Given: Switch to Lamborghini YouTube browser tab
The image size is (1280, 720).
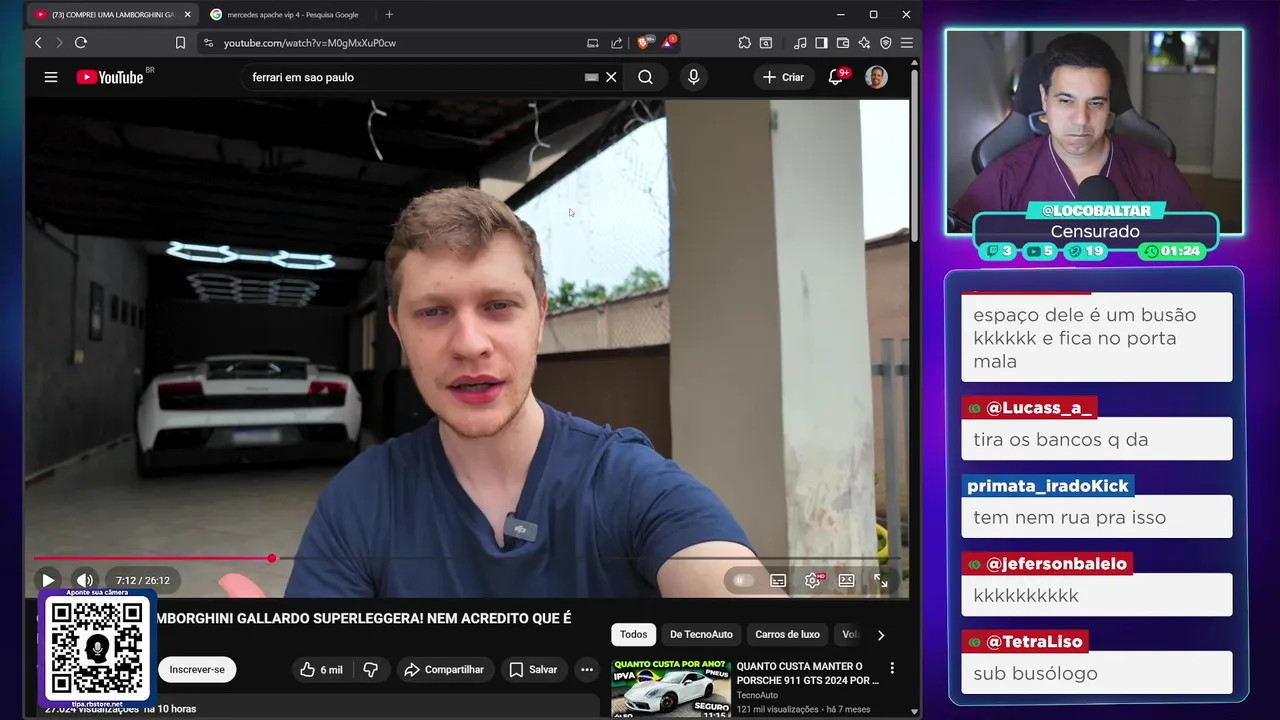Looking at the screenshot, I should (x=110, y=14).
